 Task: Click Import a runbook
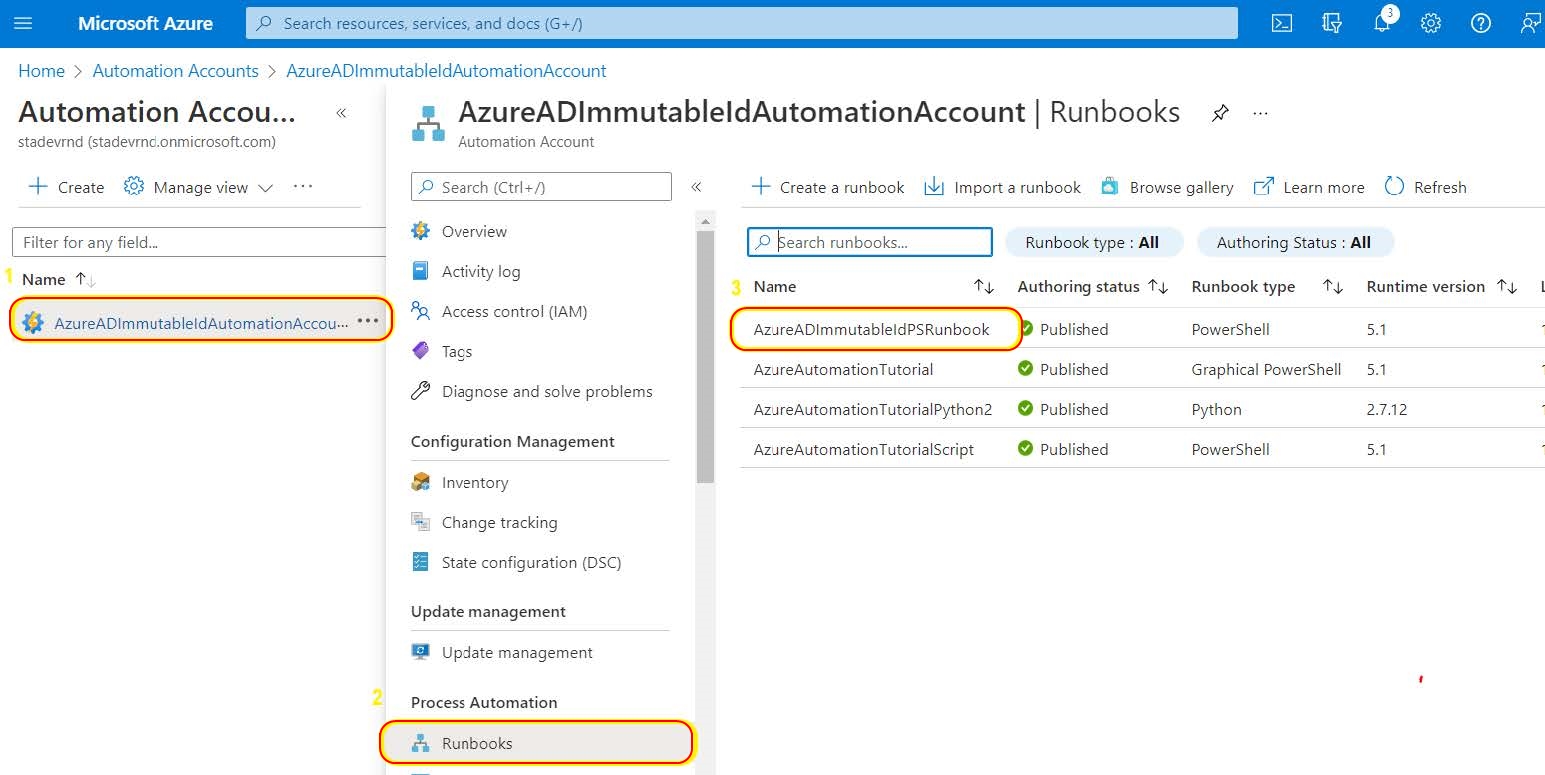pos(1003,187)
